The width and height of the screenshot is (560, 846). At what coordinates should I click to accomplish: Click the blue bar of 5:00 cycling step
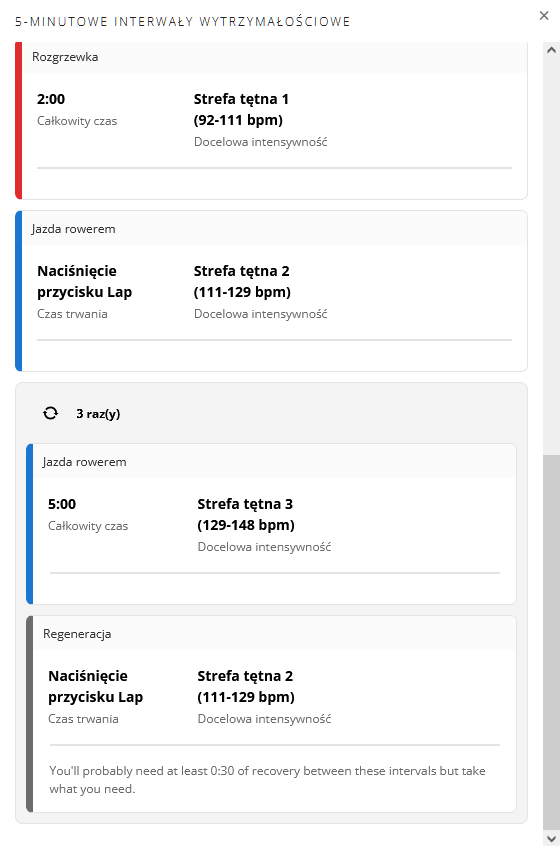(30, 524)
